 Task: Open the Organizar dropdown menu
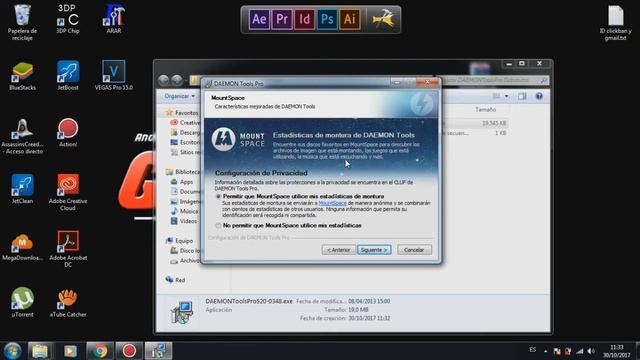click(x=180, y=96)
